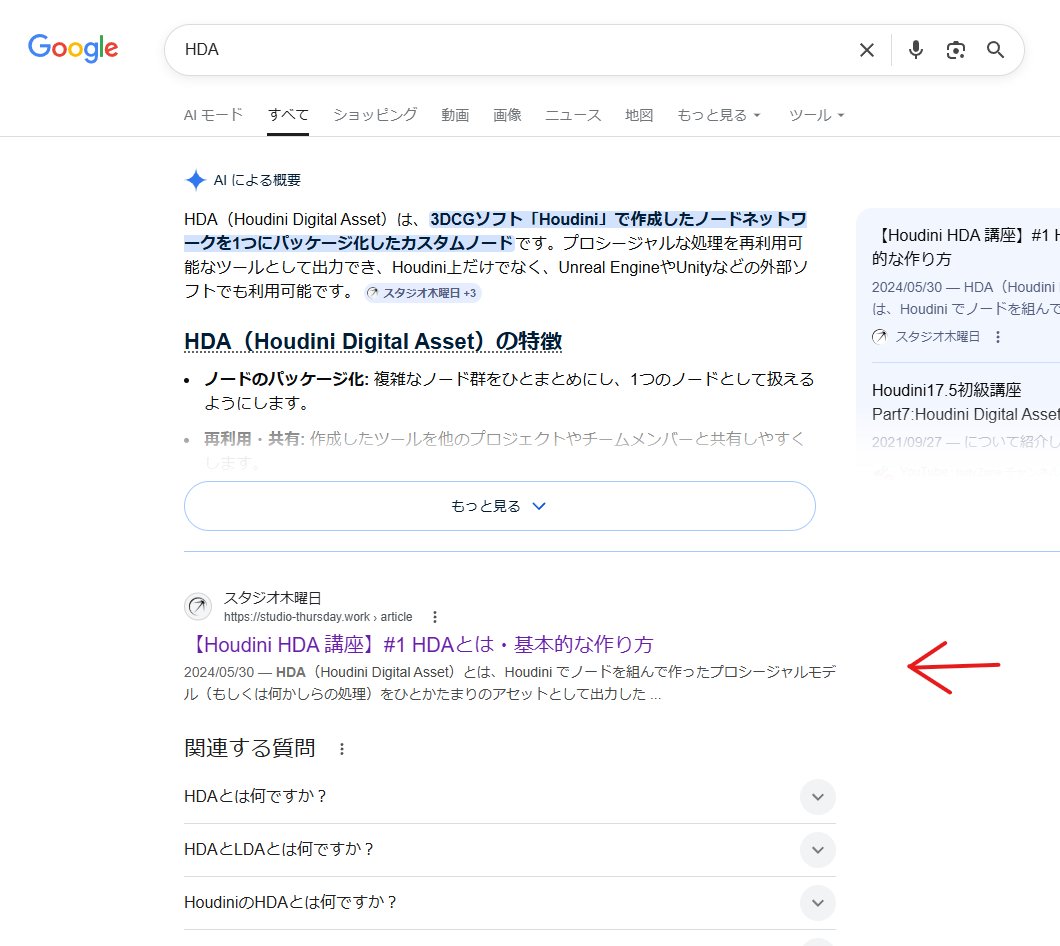Switch to 地図 tab
Image resolution: width=1060 pixels, height=946 pixels.
click(x=639, y=115)
